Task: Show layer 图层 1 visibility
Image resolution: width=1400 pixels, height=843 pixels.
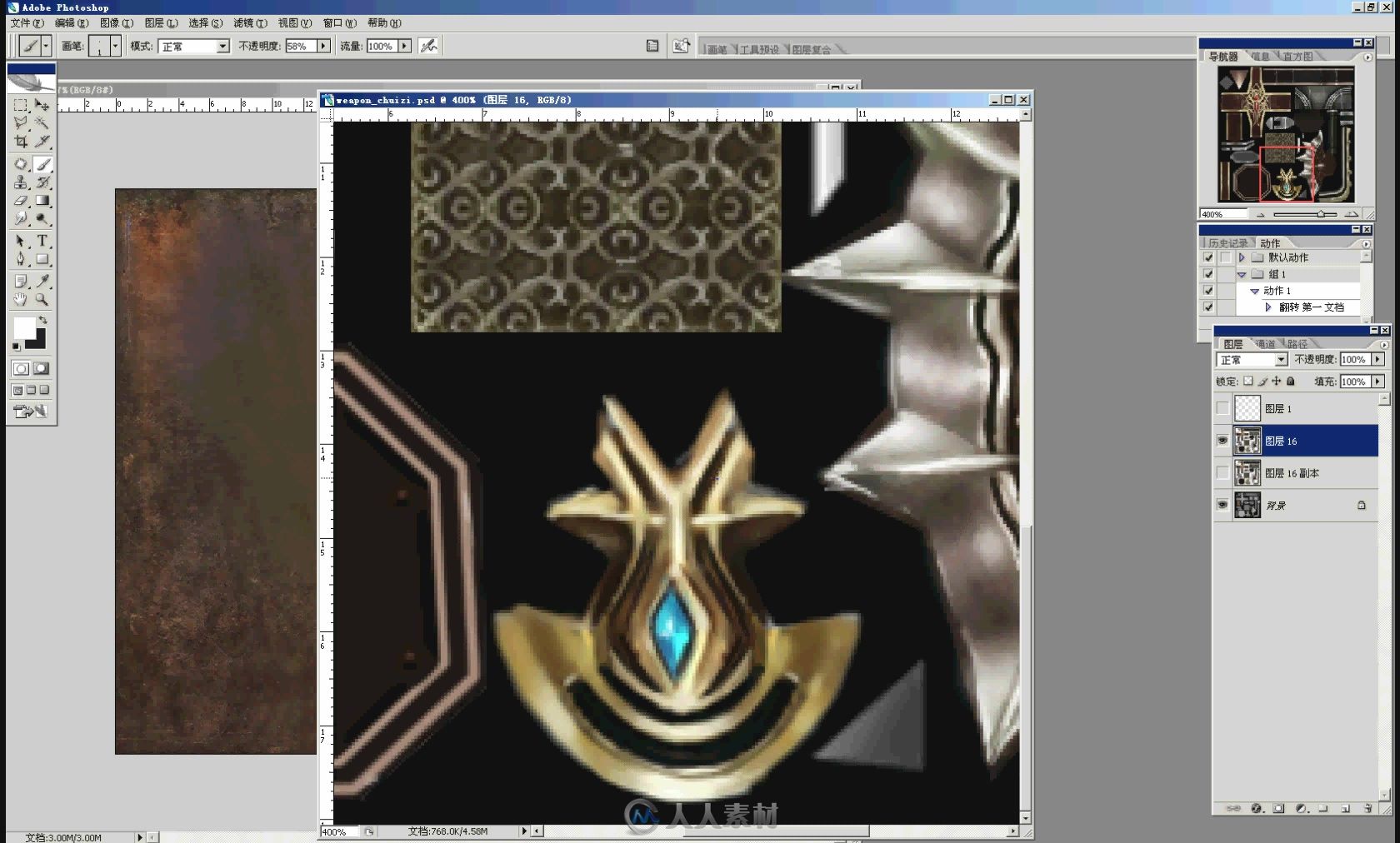Action: point(1222,408)
